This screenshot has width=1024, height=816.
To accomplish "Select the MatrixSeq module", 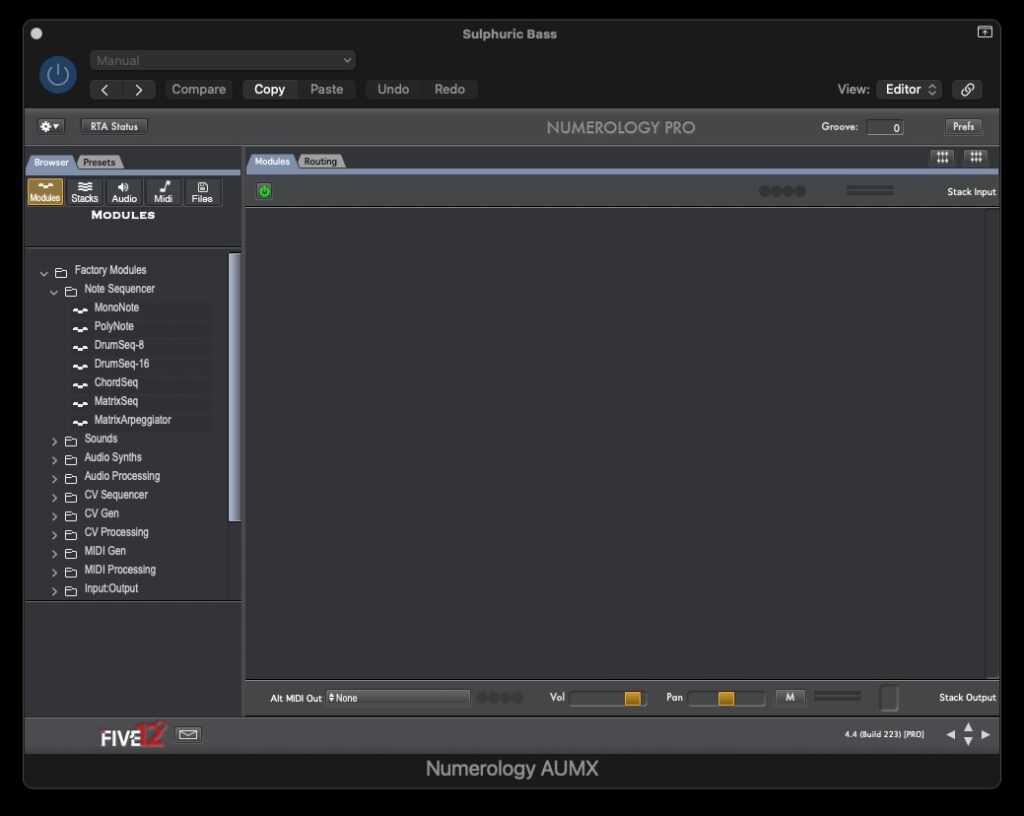I will click(116, 401).
